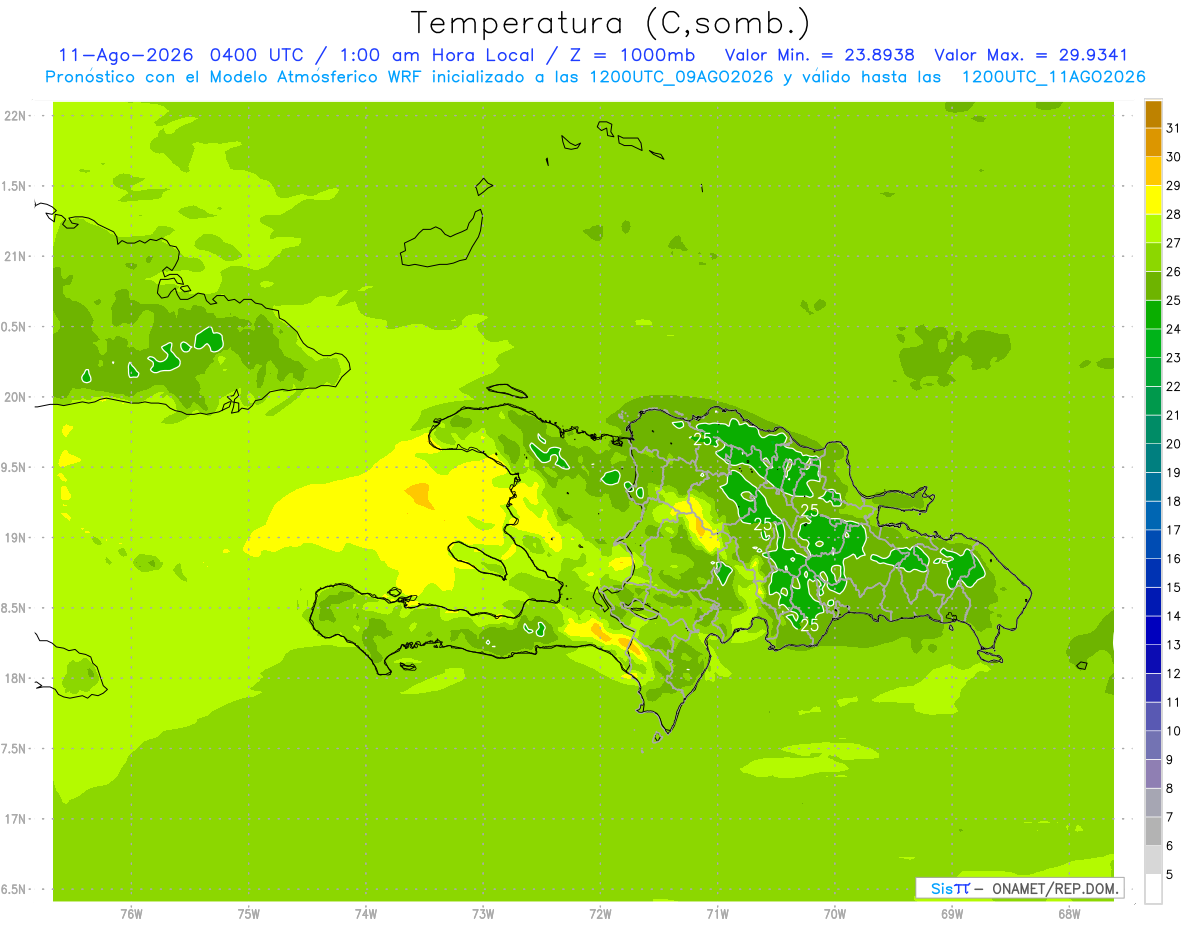
Task: Click the northernmost 25 contour label over Dominican Republic
Action: pyautogui.click(x=703, y=438)
